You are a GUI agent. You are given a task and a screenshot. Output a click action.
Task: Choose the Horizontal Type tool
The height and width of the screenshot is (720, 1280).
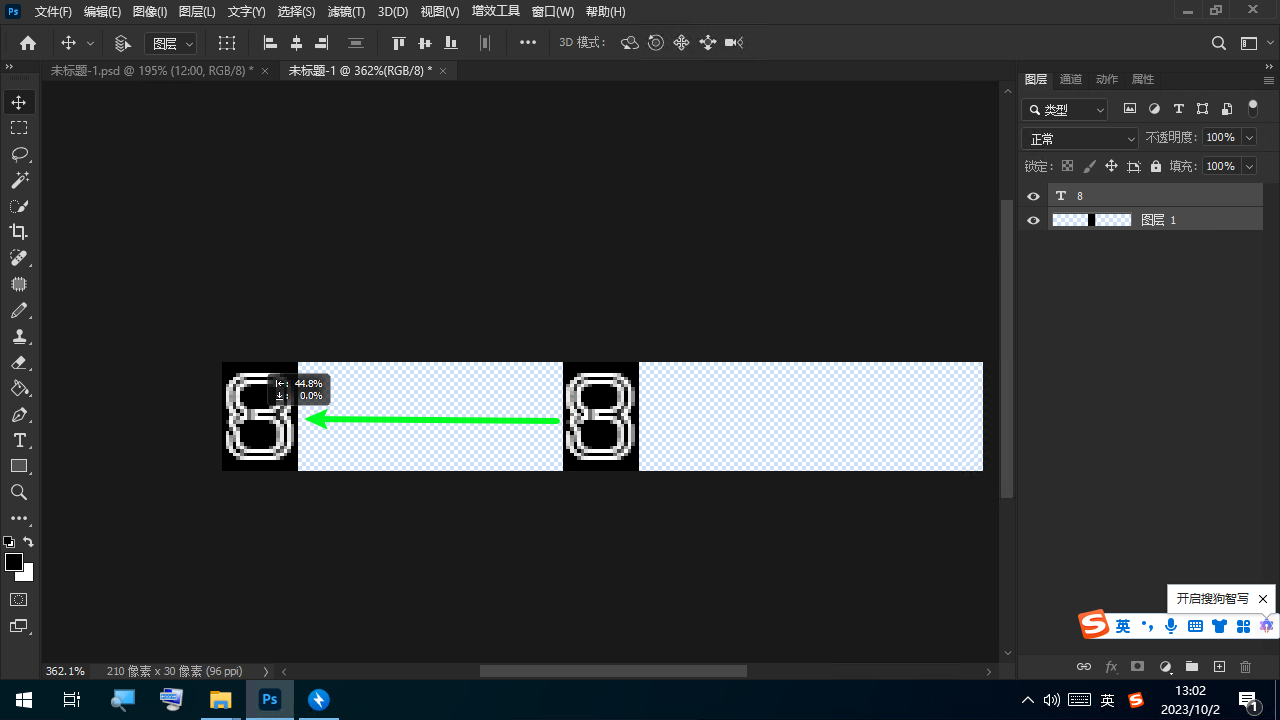click(19, 440)
